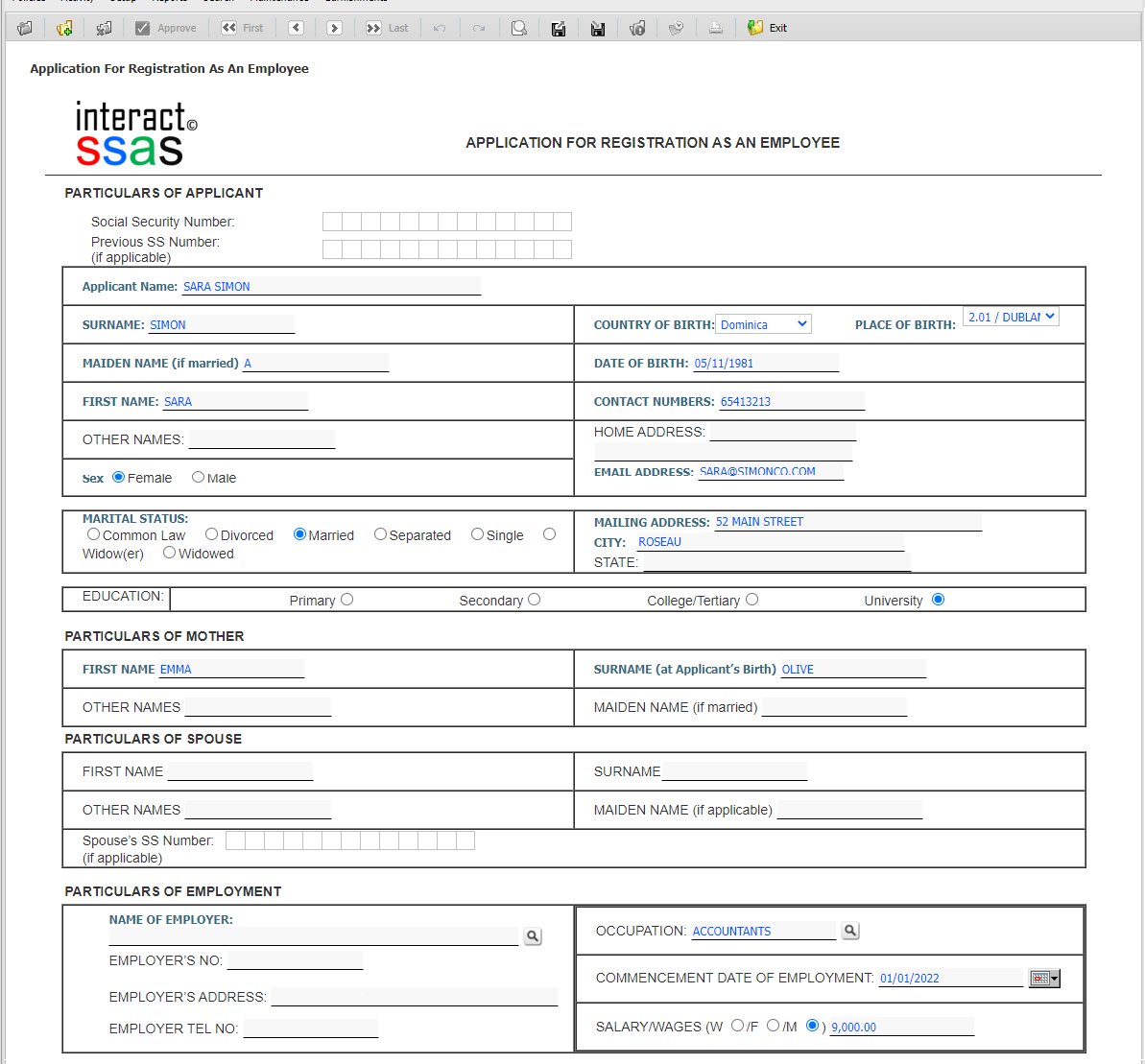Click Commencement Date field 01/01/2022
The image size is (1145, 1064).
(x=951, y=978)
